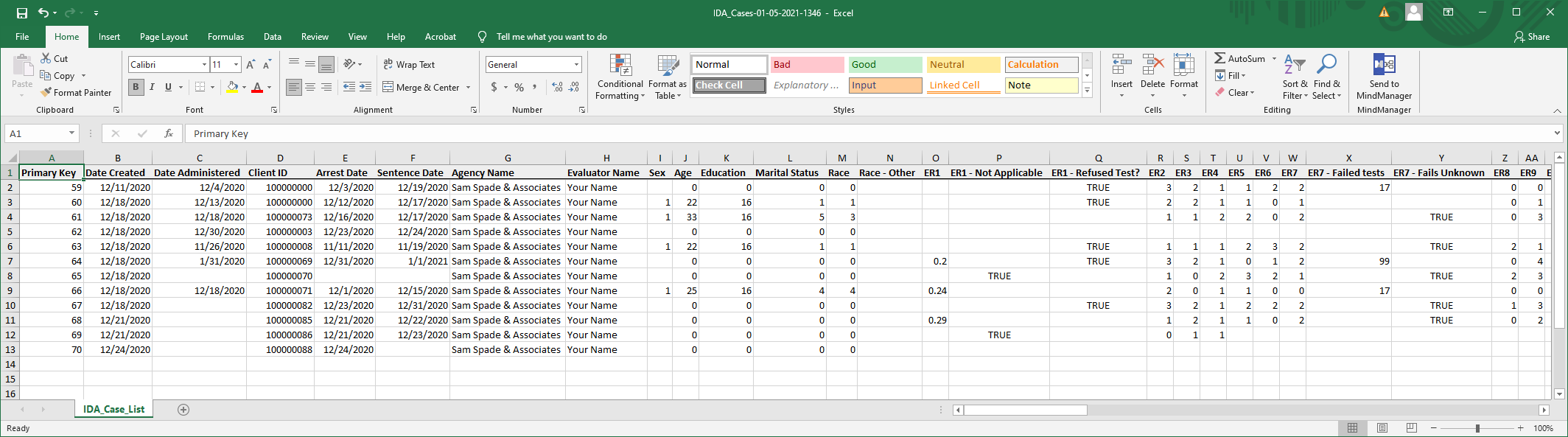The image size is (1568, 437).
Task: Click the Merge & Center icon
Action: coord(388,87)
